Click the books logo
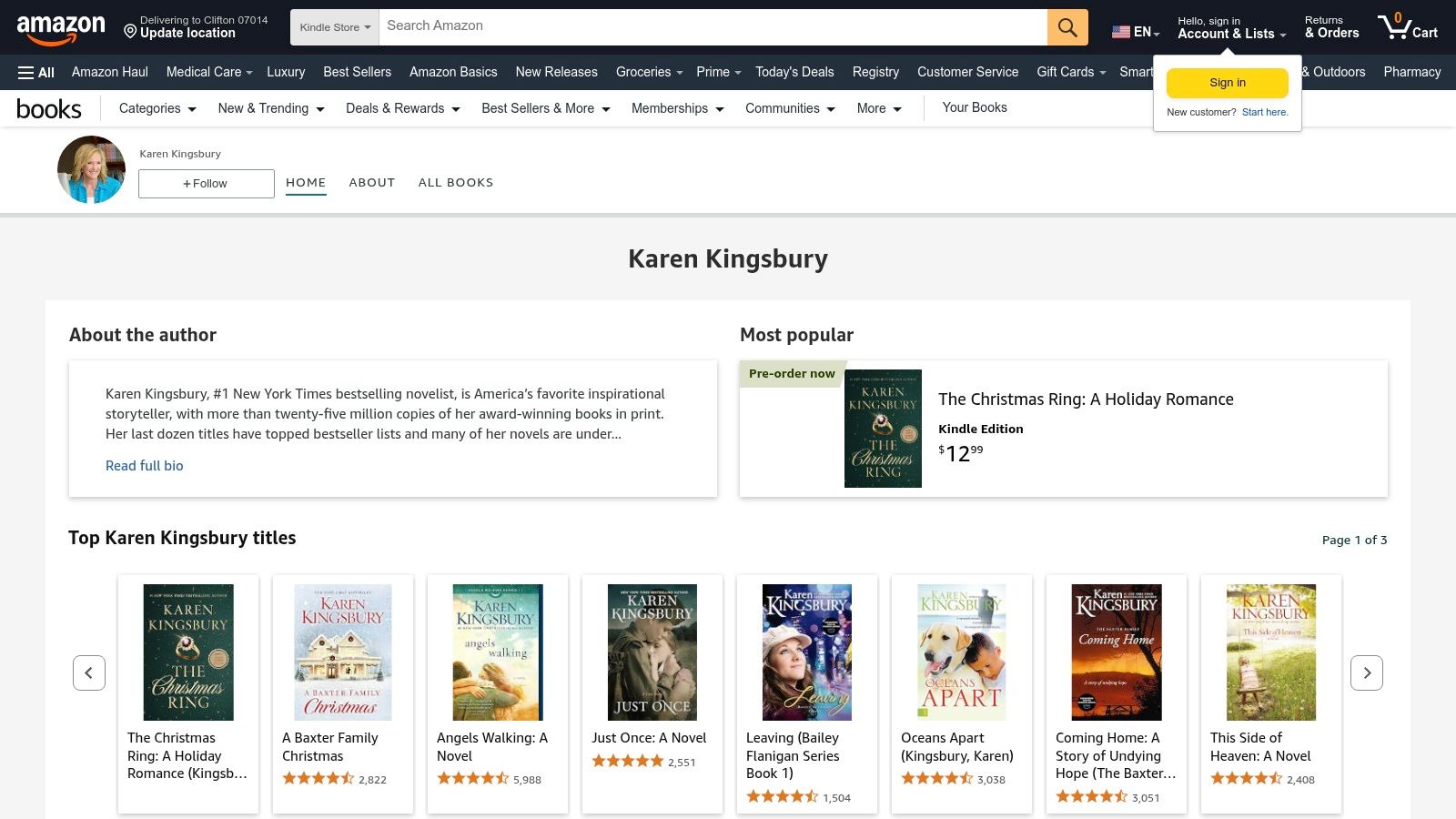The image size is (1456, 819). click(49, 108)
